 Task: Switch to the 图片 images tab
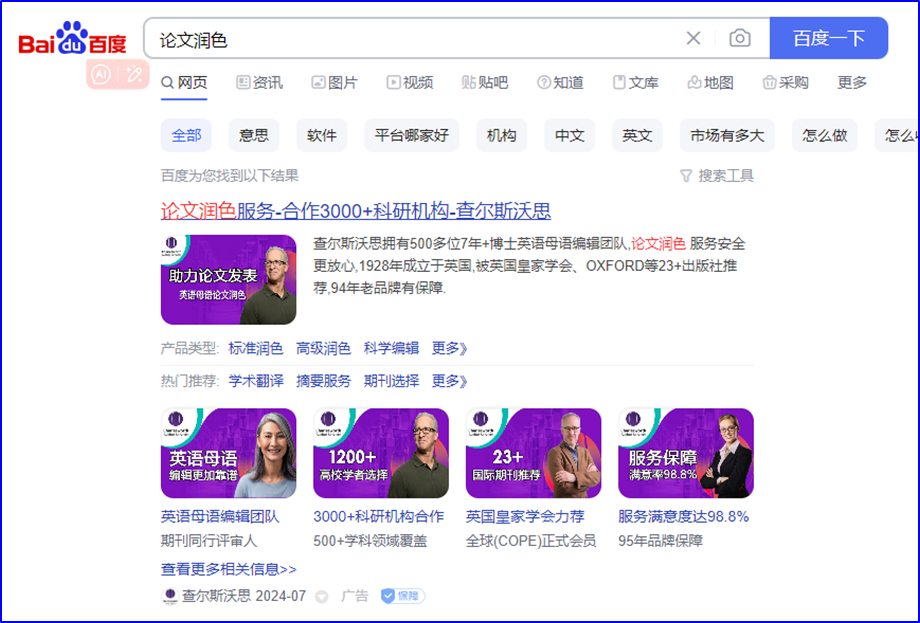(334, 82)
